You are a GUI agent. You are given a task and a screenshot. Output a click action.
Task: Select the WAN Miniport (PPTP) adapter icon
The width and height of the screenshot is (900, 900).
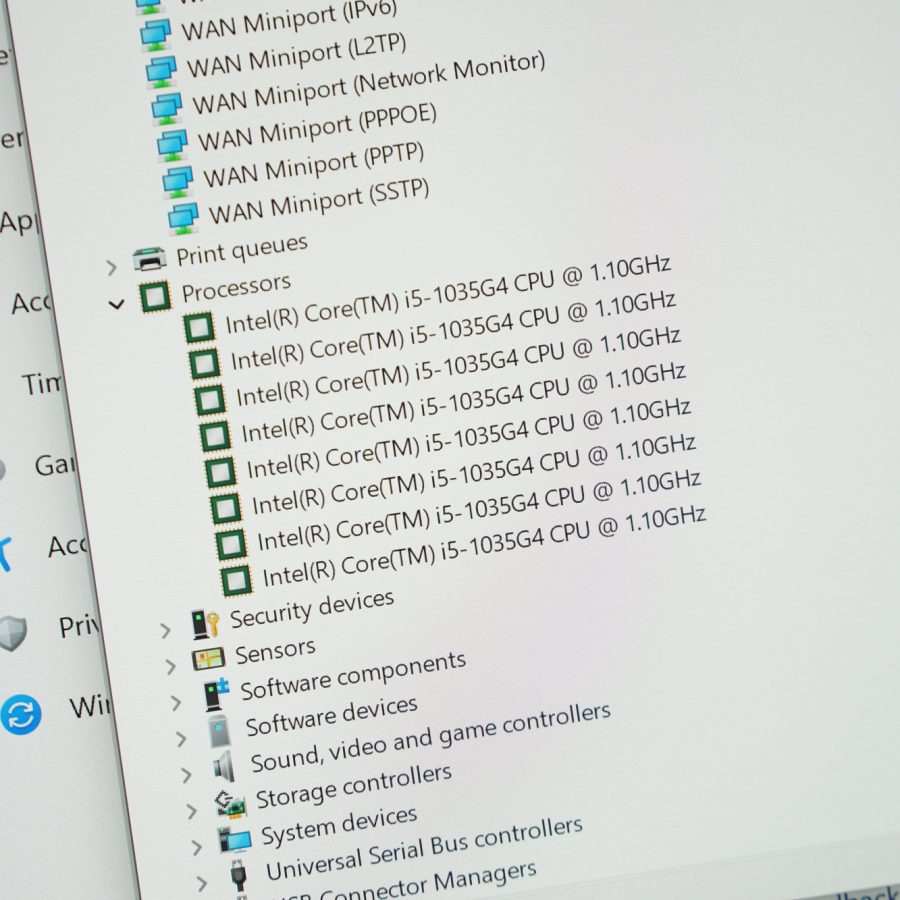(177, 181)
